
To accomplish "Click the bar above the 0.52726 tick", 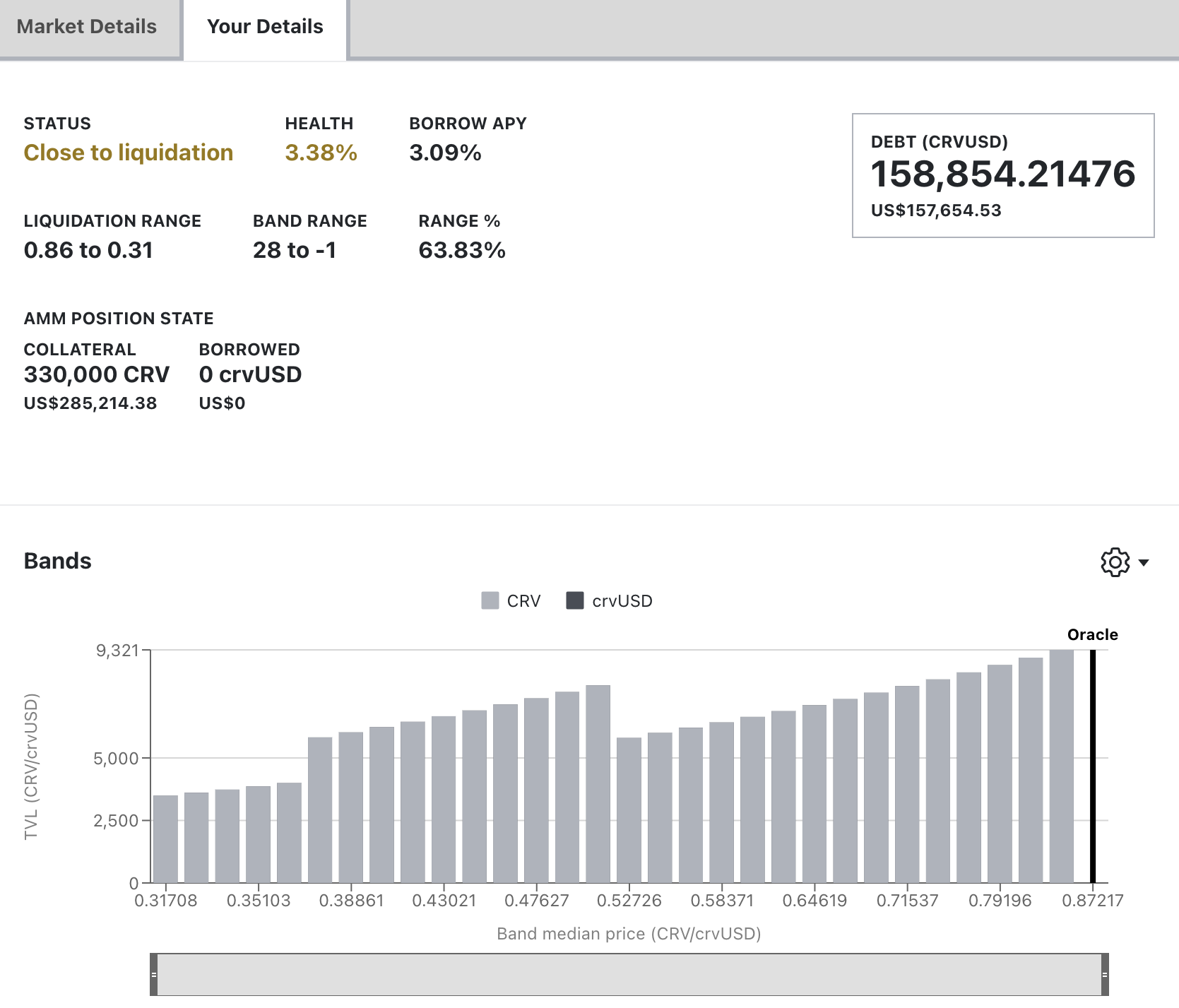I will [x=629, y=810].
